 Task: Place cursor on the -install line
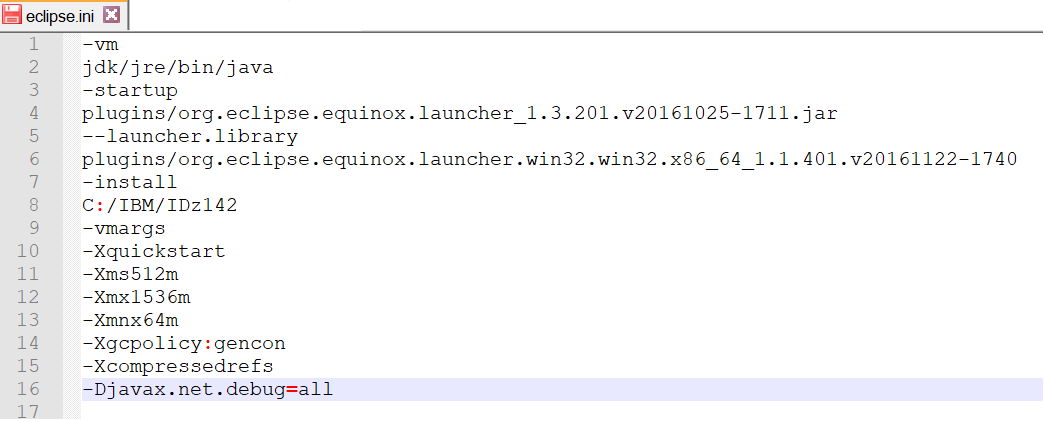(x=130, y=183)
